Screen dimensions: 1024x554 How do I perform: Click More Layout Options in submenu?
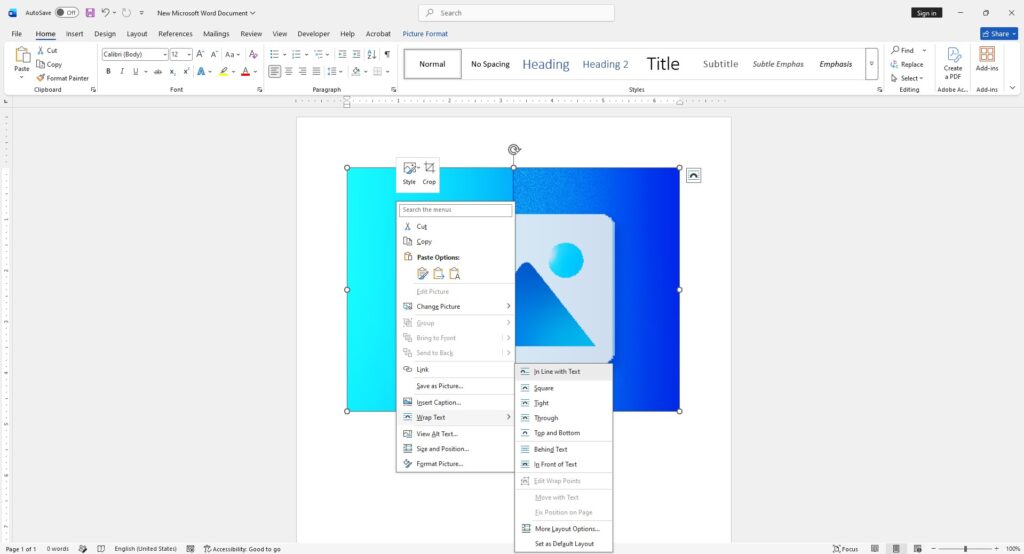pyautogui.click(x=564, y=529)
